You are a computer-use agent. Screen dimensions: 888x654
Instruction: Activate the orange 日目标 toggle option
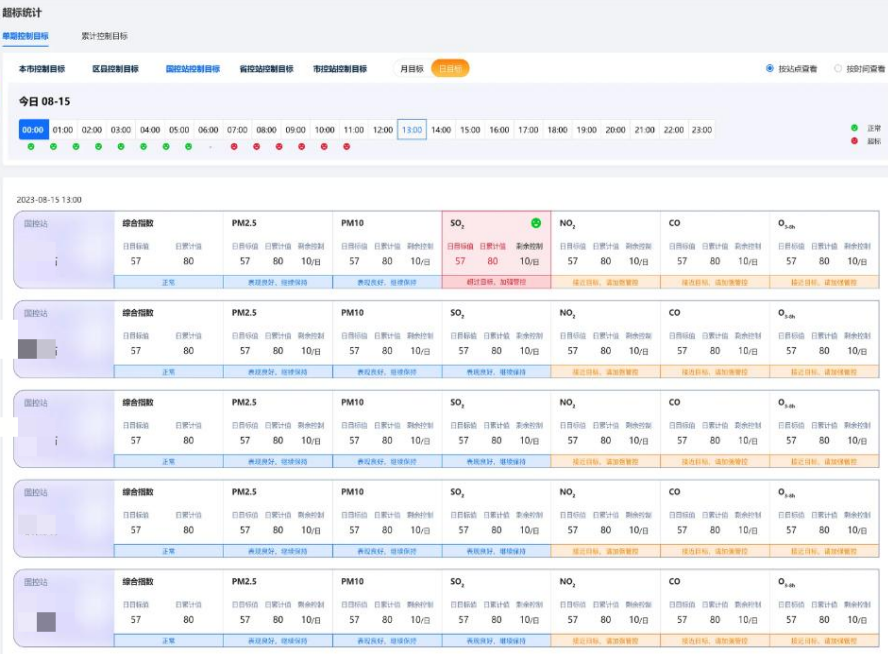pos(450,69)
